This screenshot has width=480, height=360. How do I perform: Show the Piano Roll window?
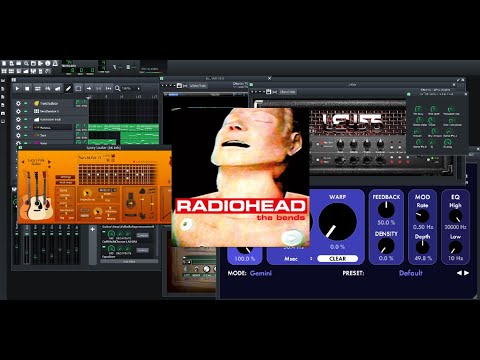tap(19, 71)
